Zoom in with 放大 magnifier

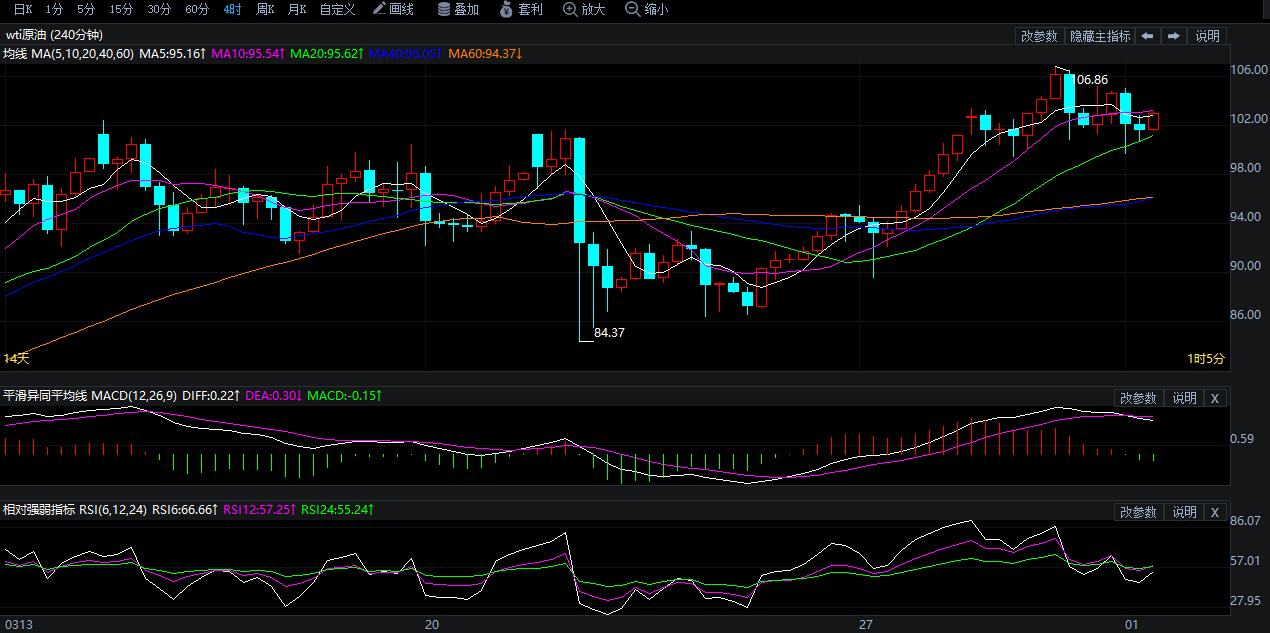(x=584, y=9)
